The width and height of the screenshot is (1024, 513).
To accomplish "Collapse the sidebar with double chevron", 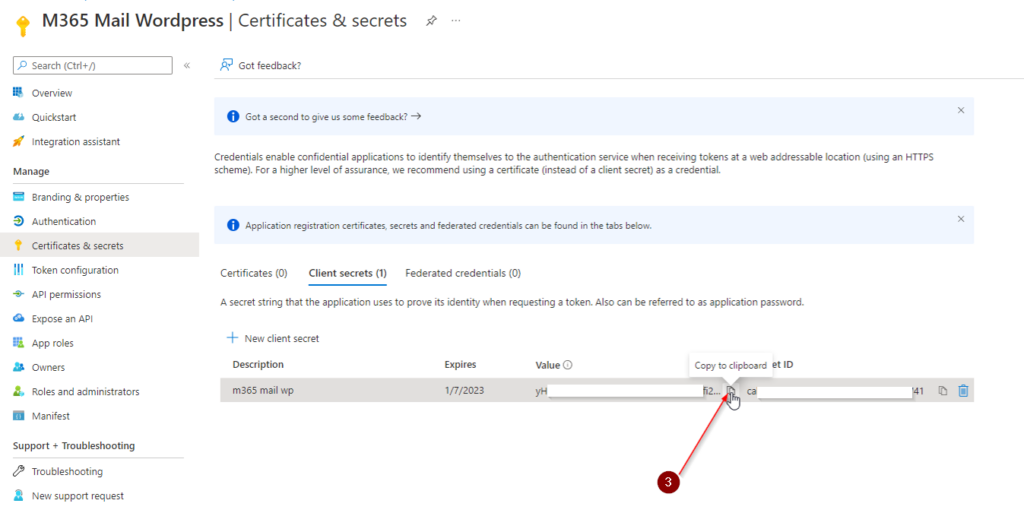I will pyautogui.click(x=187, y=65).
